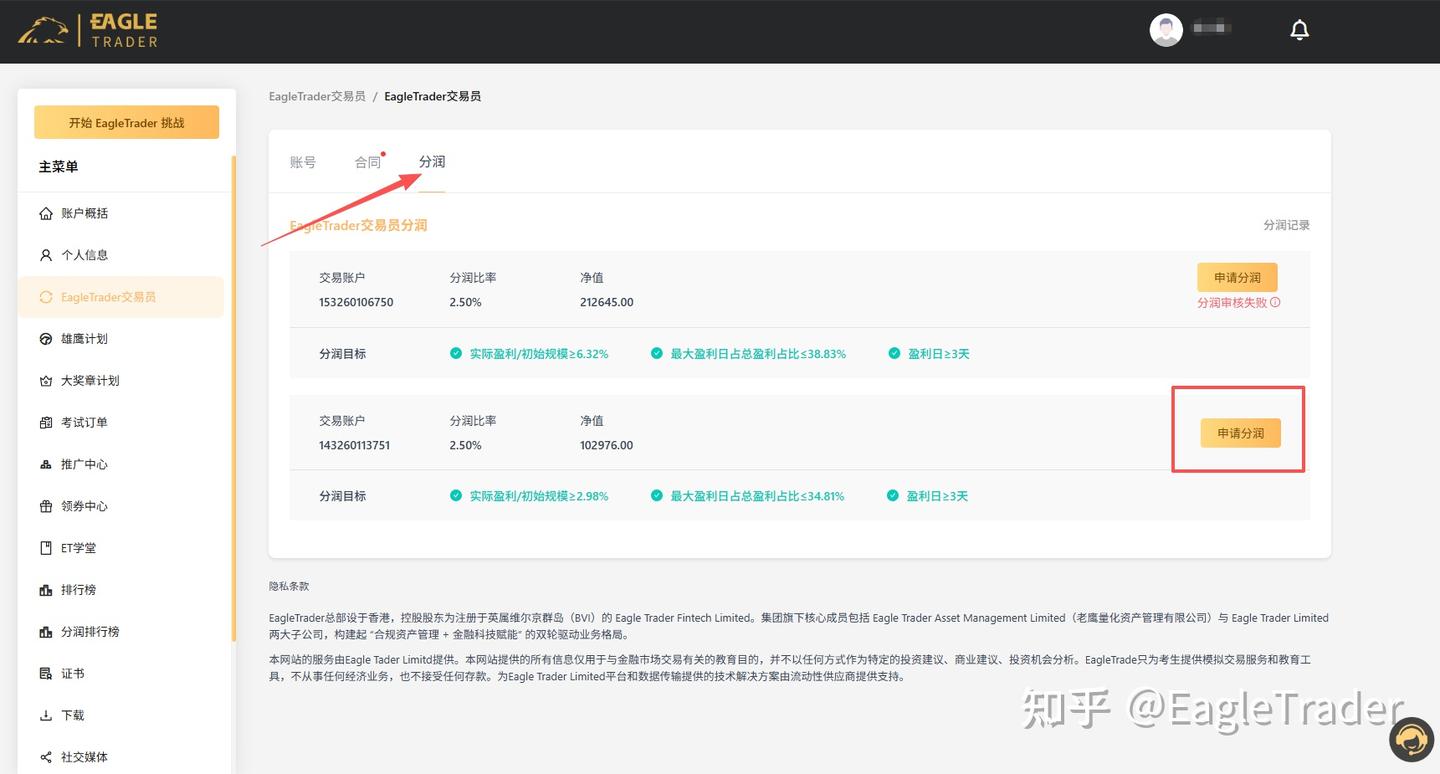Screen dimensions: 1440x774
Task: Open the 账户概括 home icon
Action: pyautogui.click(x=45, y=212)
